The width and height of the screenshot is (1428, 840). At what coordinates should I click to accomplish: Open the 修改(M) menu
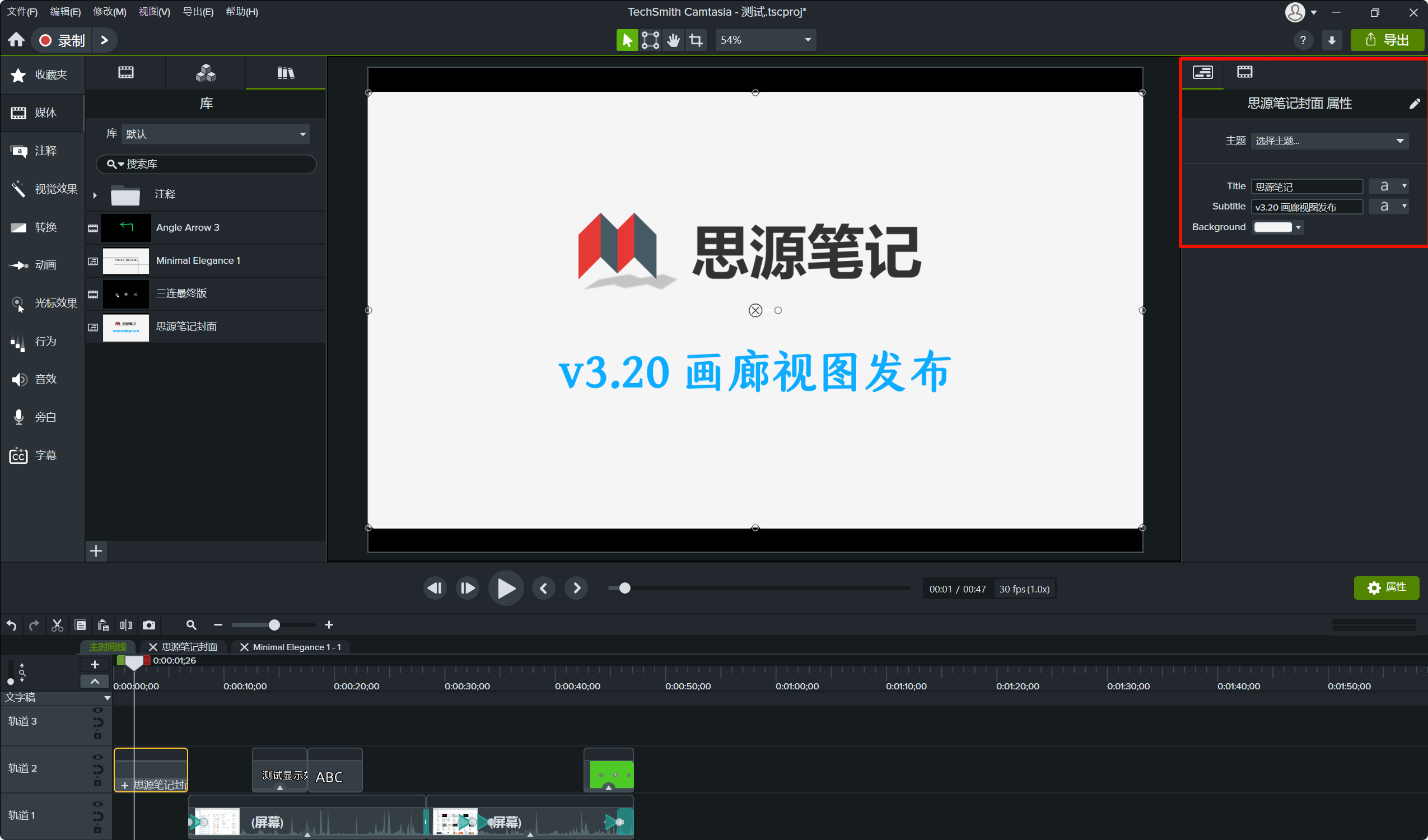(x=109, y=11)
